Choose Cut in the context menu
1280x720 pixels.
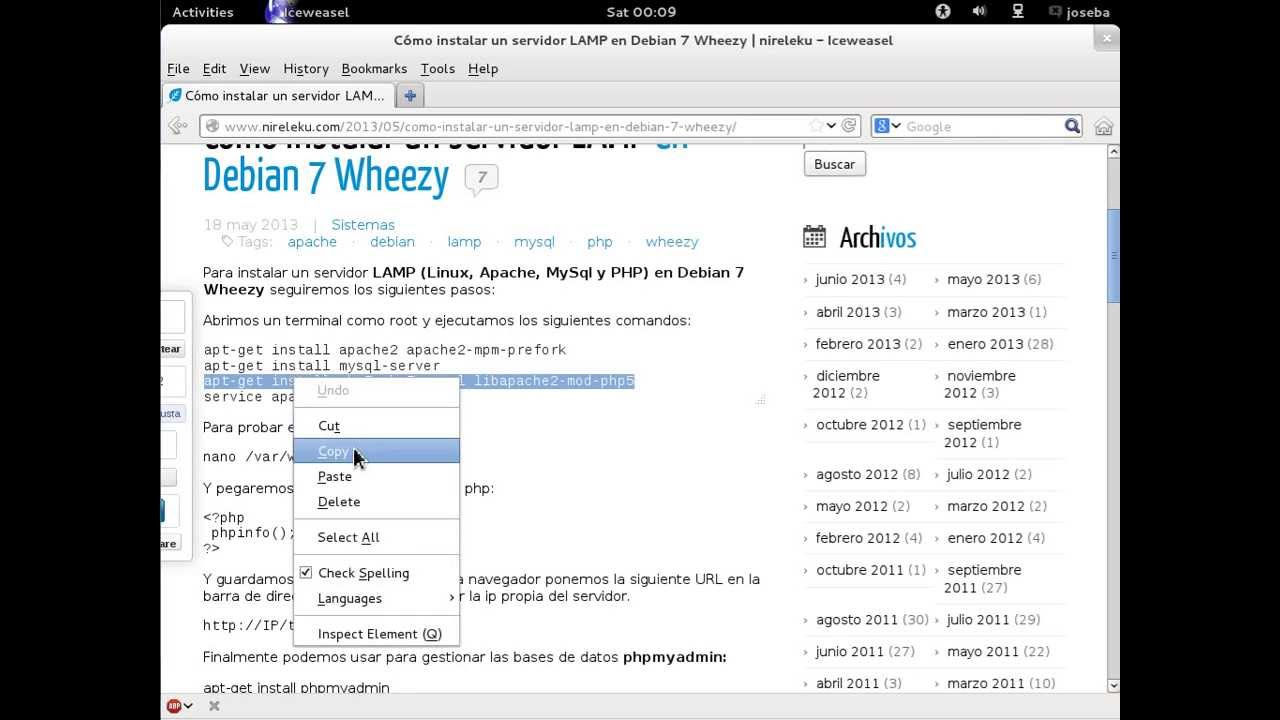[376, 426]
